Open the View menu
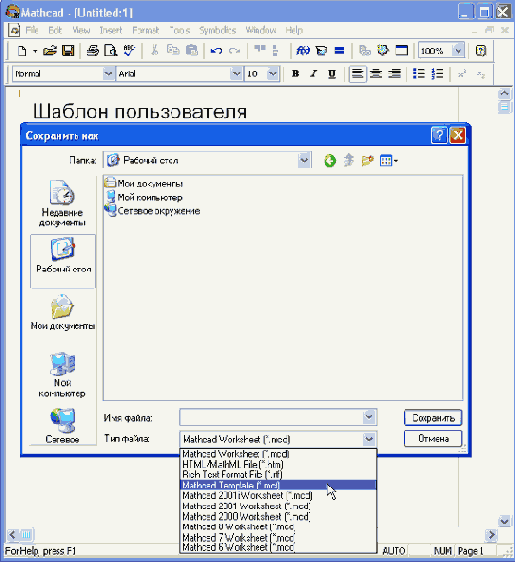Image resolution: width=515 pixels, height=562 pixels. tap(81, 30)
